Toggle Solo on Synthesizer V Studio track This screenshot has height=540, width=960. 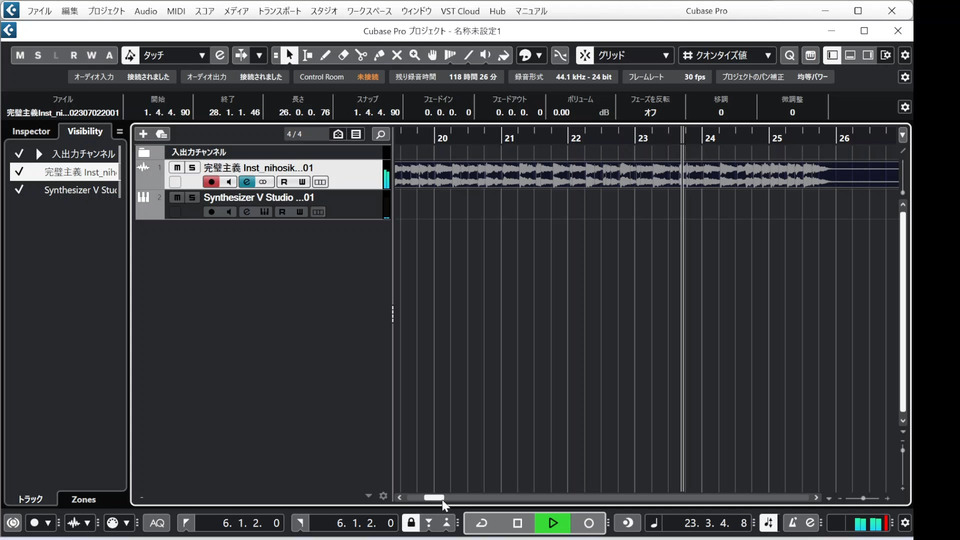point(192,197)
